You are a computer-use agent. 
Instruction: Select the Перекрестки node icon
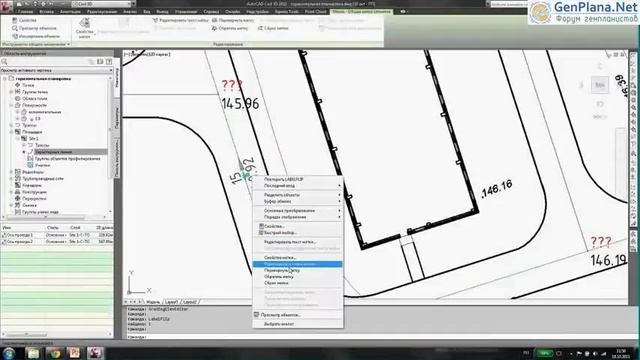(18, 198)
